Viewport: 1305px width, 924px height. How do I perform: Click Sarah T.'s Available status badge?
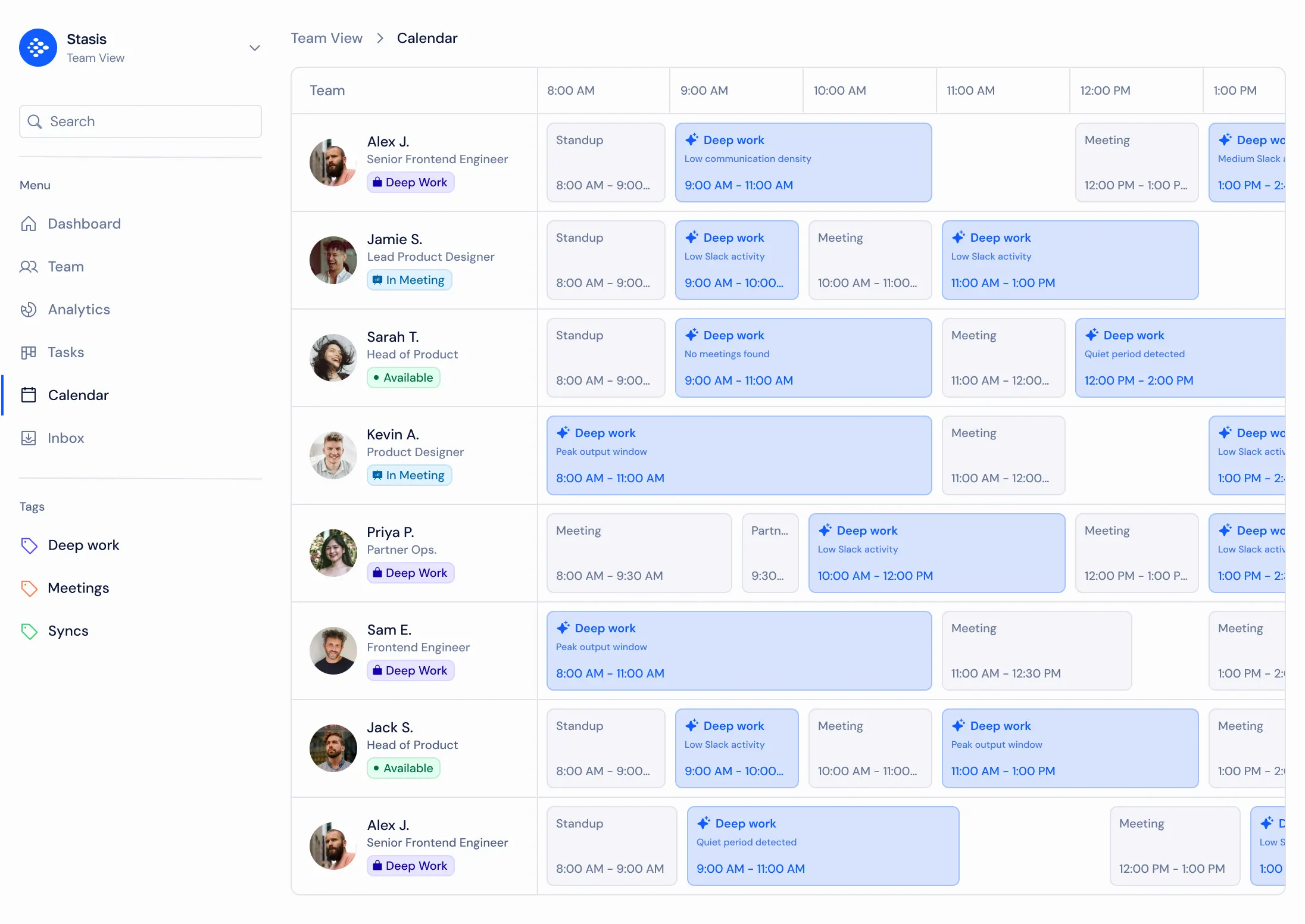click(403, 377)
